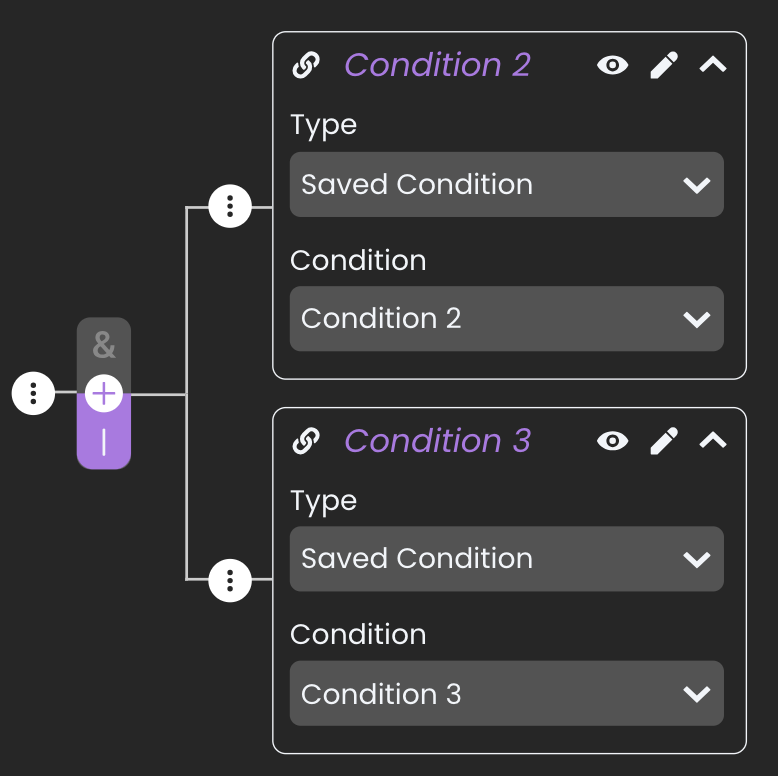The height and width of the screenshot is (776, 778).
Task: Toggle Condition 3 visibility with the eye icon
Action: pos(612,441)
